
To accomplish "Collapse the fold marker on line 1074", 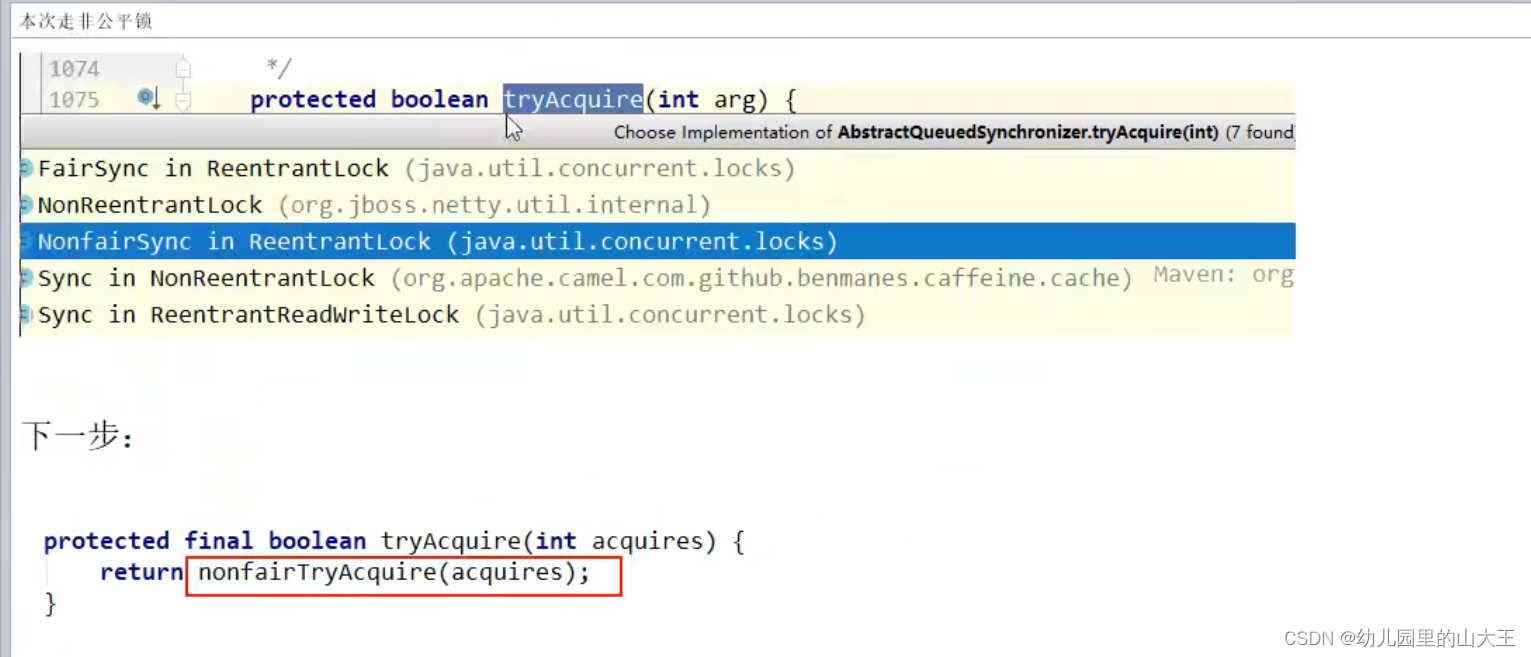I will click(183, 69).
